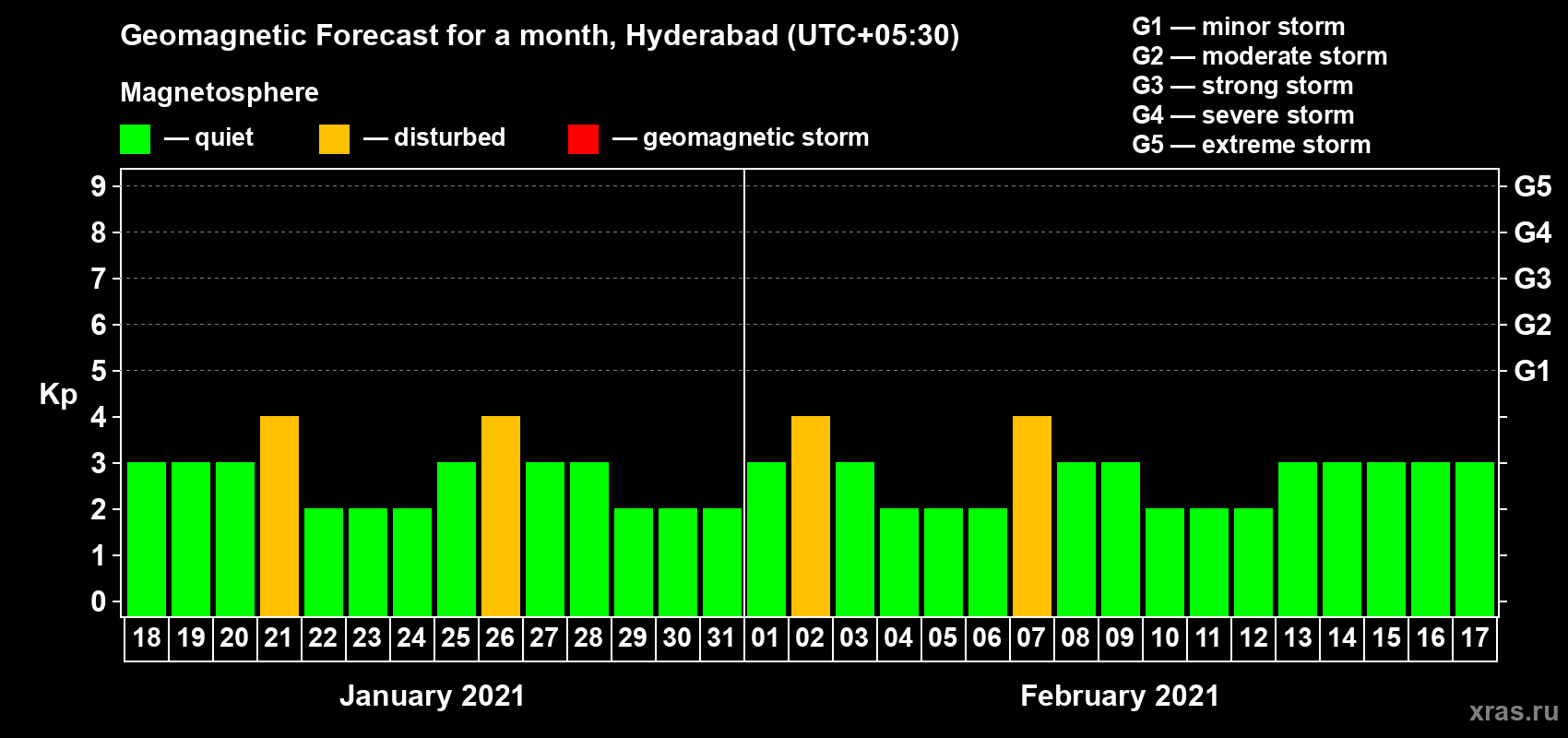Click Kp value 0 on left axis

pos(99,601)
